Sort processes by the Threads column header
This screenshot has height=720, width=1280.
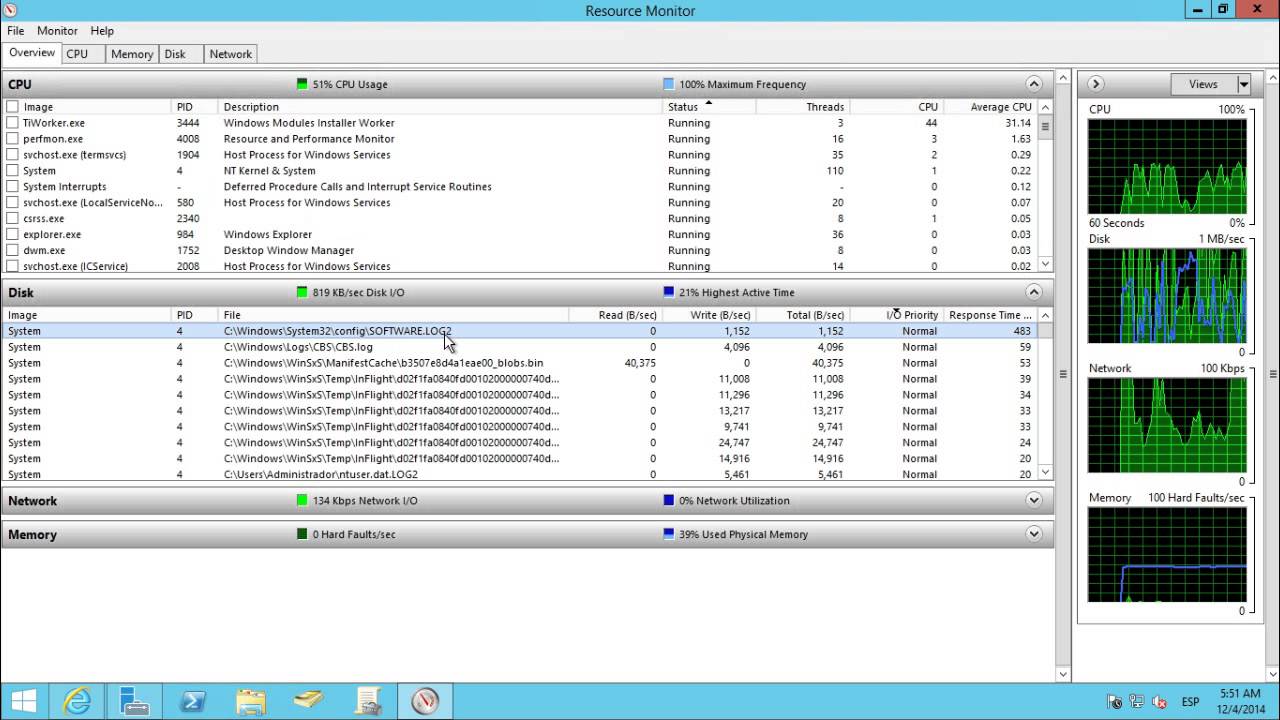point(803,107)
